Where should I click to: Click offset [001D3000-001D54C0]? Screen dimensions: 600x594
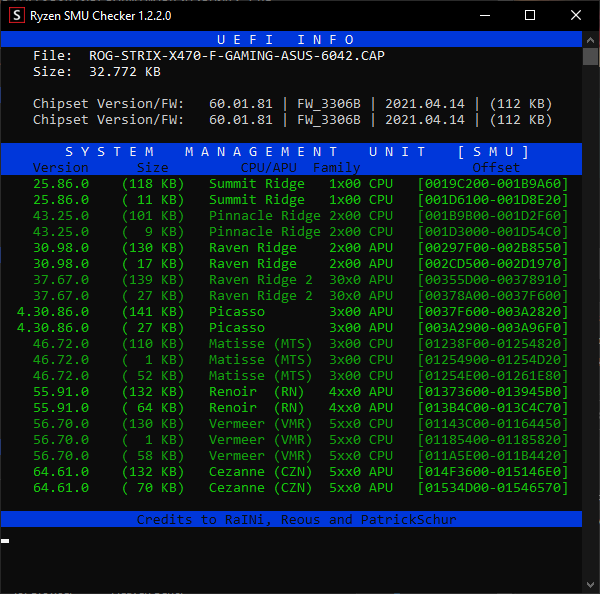point(493,232)
